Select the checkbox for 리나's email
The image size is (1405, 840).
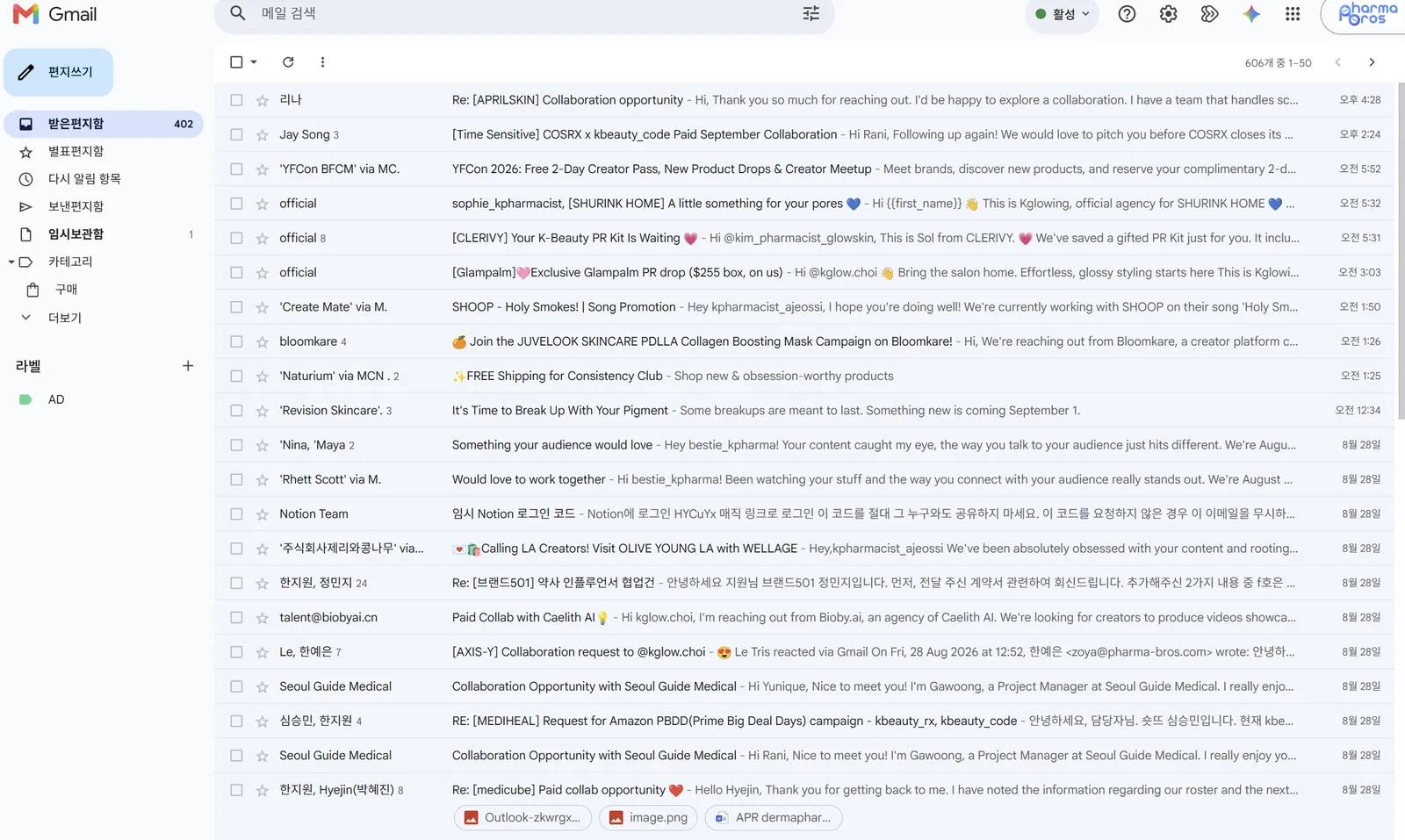coord(236,100)
